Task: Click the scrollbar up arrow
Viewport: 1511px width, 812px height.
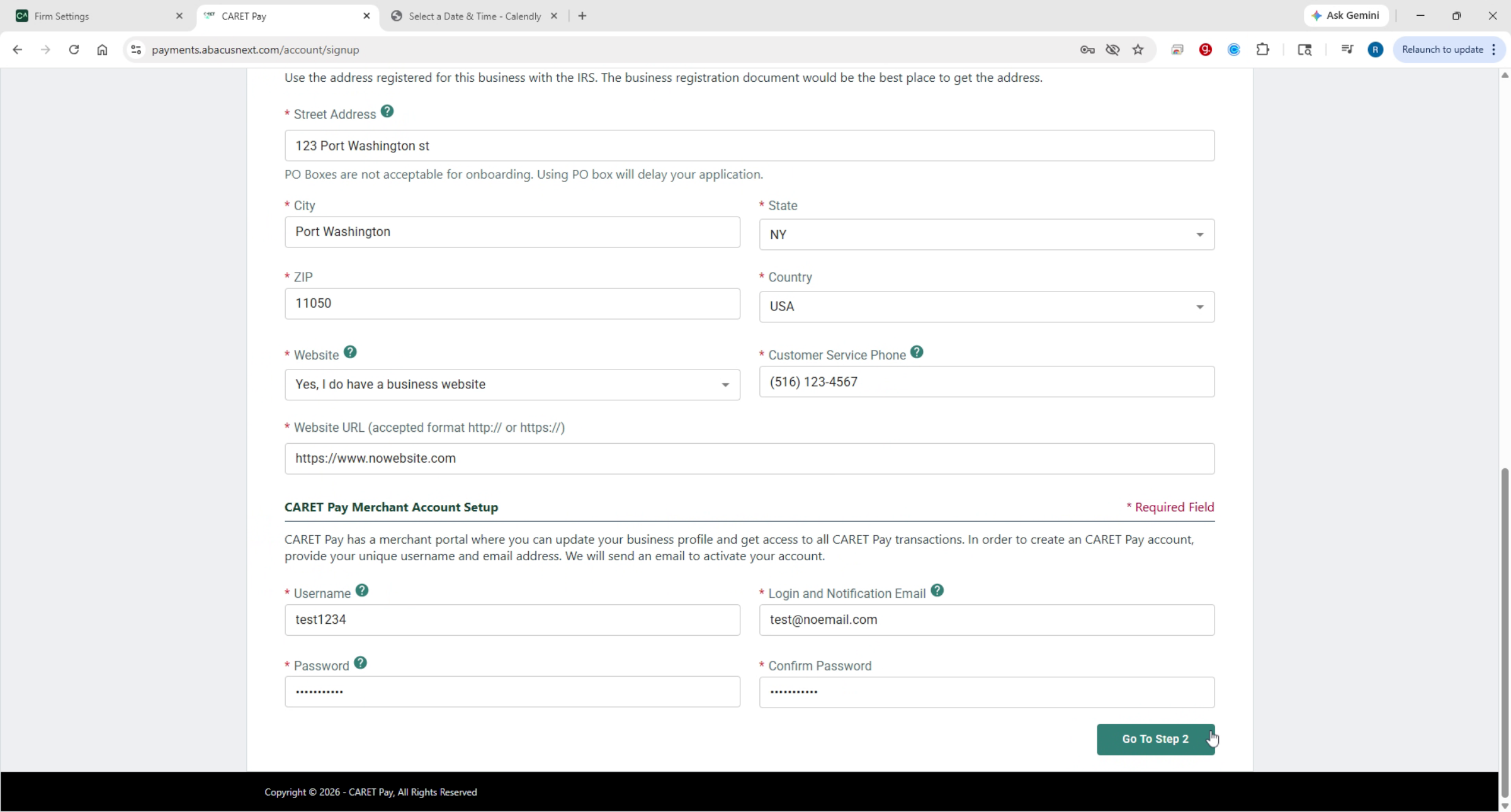Action: pos(1505,75)
